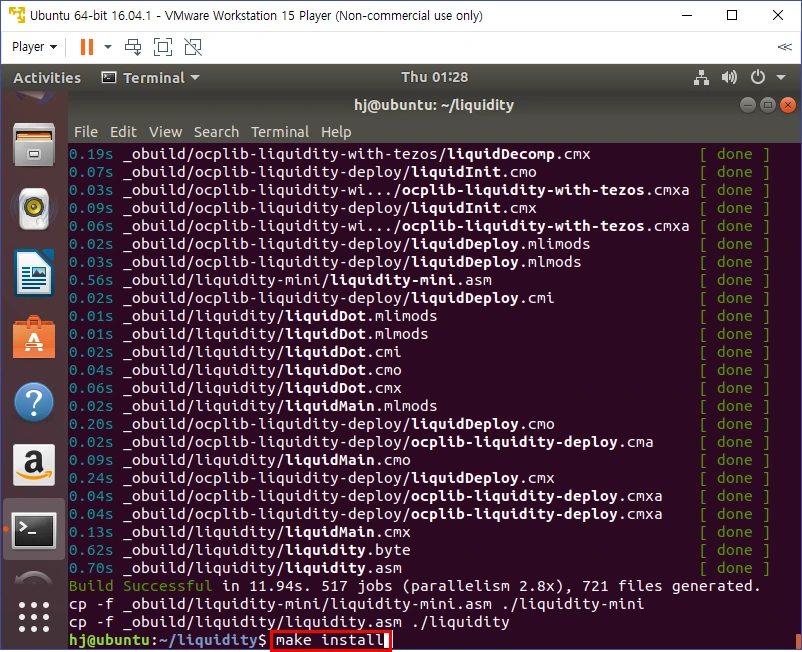Open the Player menu dropdown
Screen dimensions: 802x652
click(x=34, y=47)
